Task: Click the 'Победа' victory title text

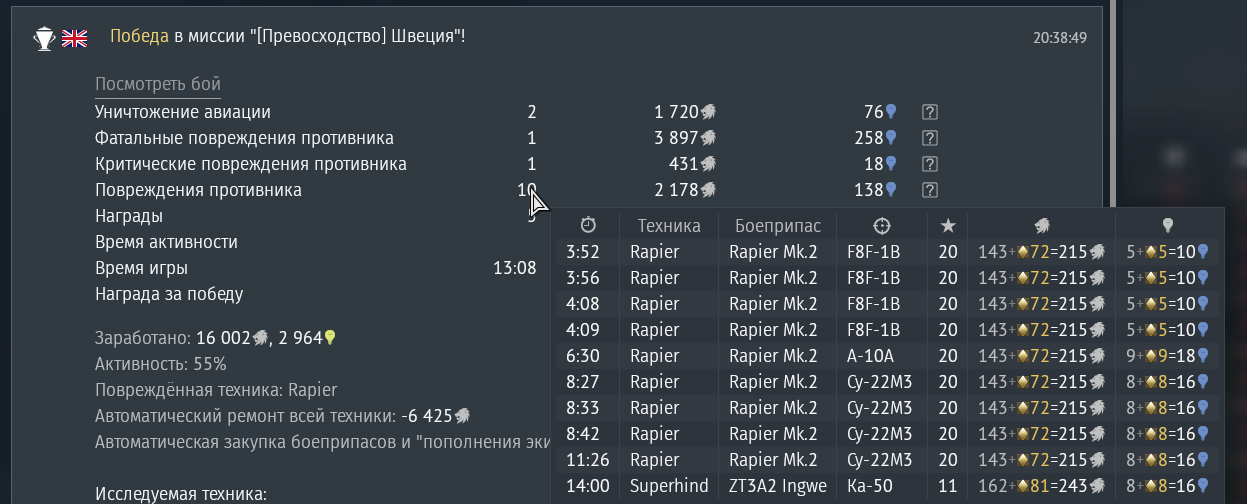Action: point(139,37)
